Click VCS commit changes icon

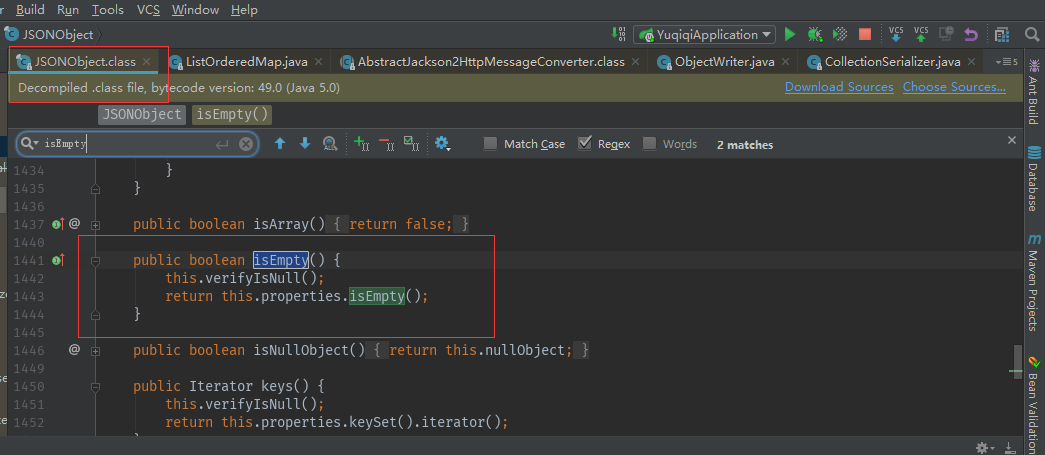click(x=921, y=34)
